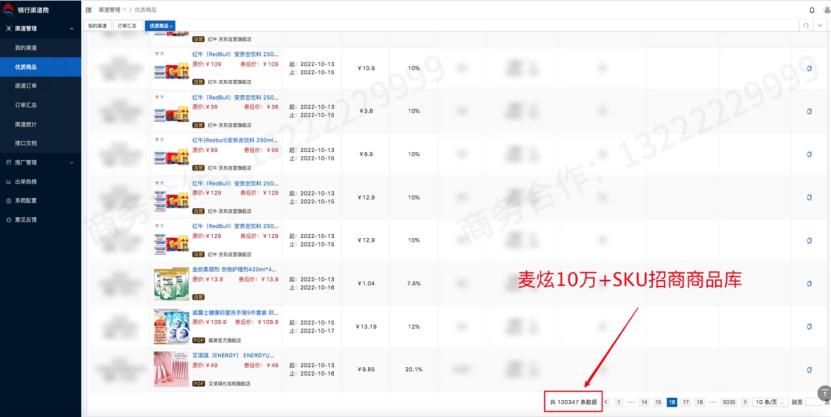
Task: Close the 优质商品 tab with its x
Action: (x=172, y=25)
